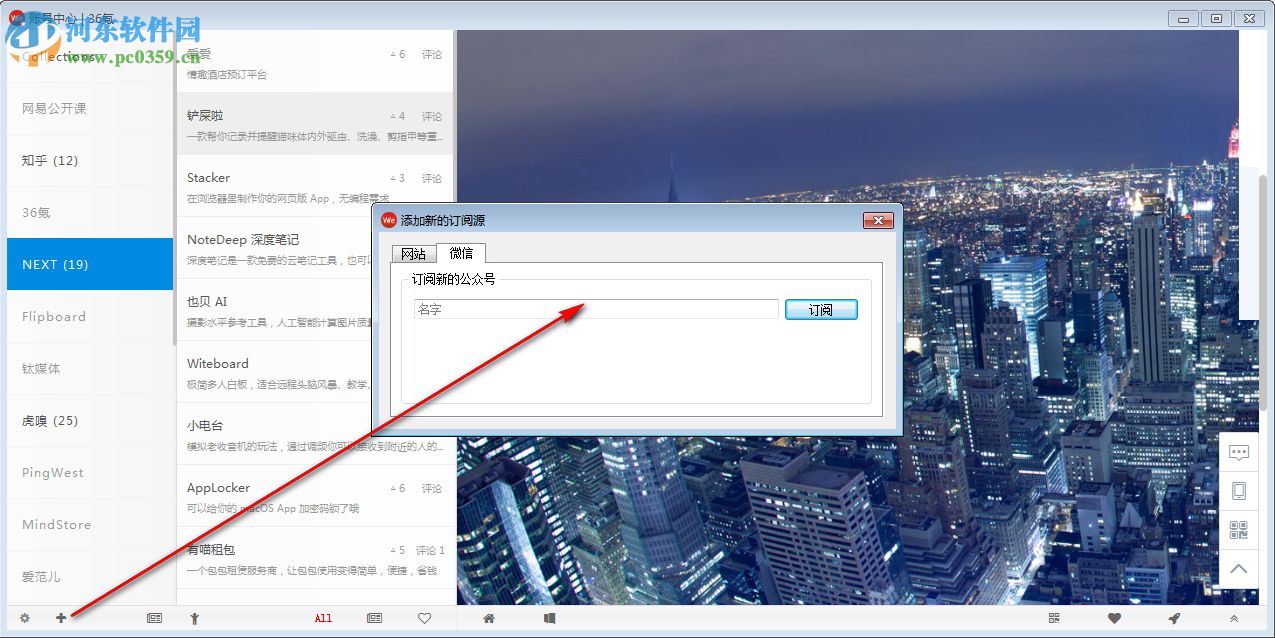Open the 虎嗅 (25) feed in sidebar
Viewport: 1275px width, 638px height.
[48, 421]
